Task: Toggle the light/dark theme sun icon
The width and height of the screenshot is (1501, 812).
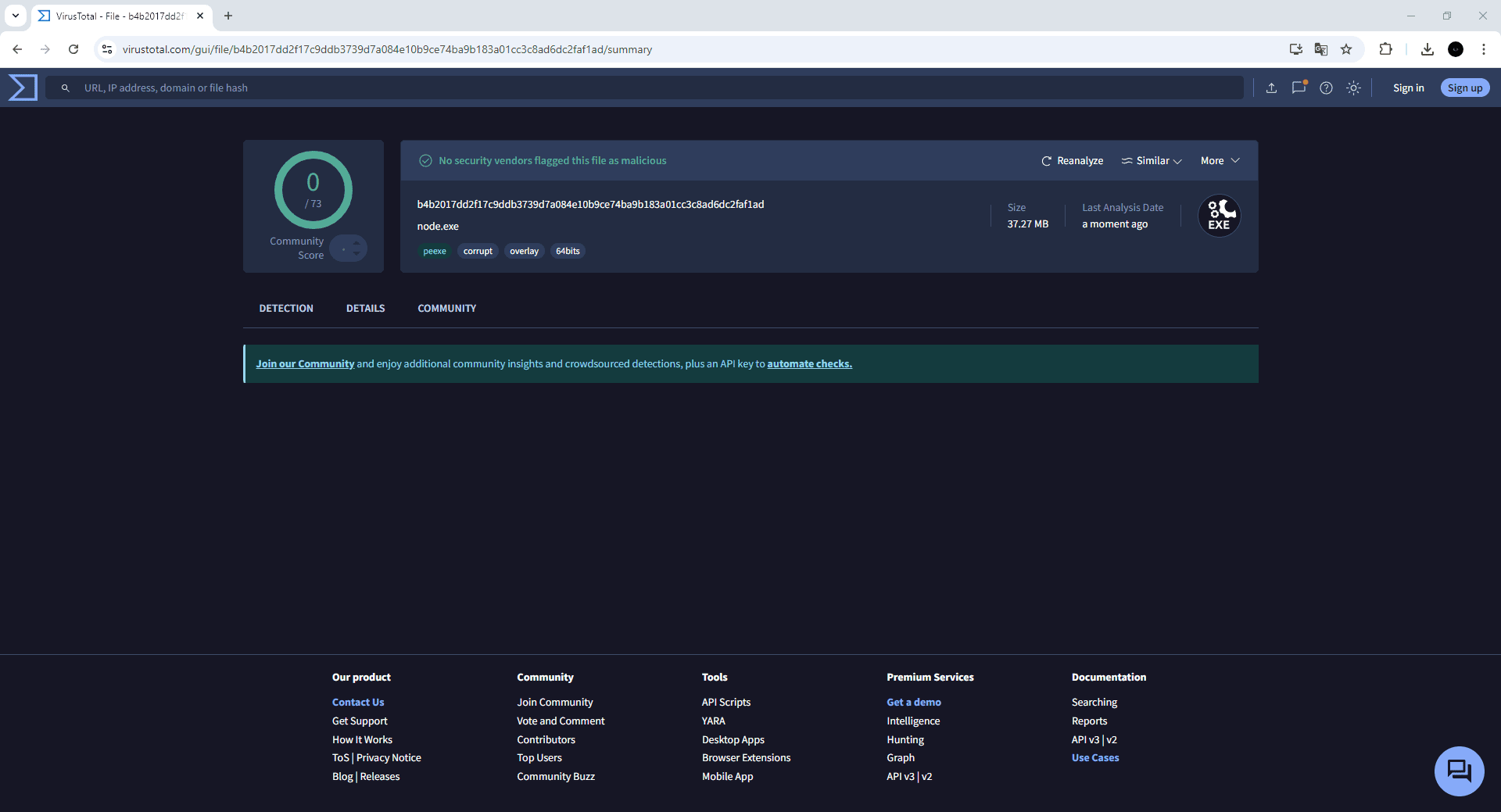Action: click(x=1353, y=88)
